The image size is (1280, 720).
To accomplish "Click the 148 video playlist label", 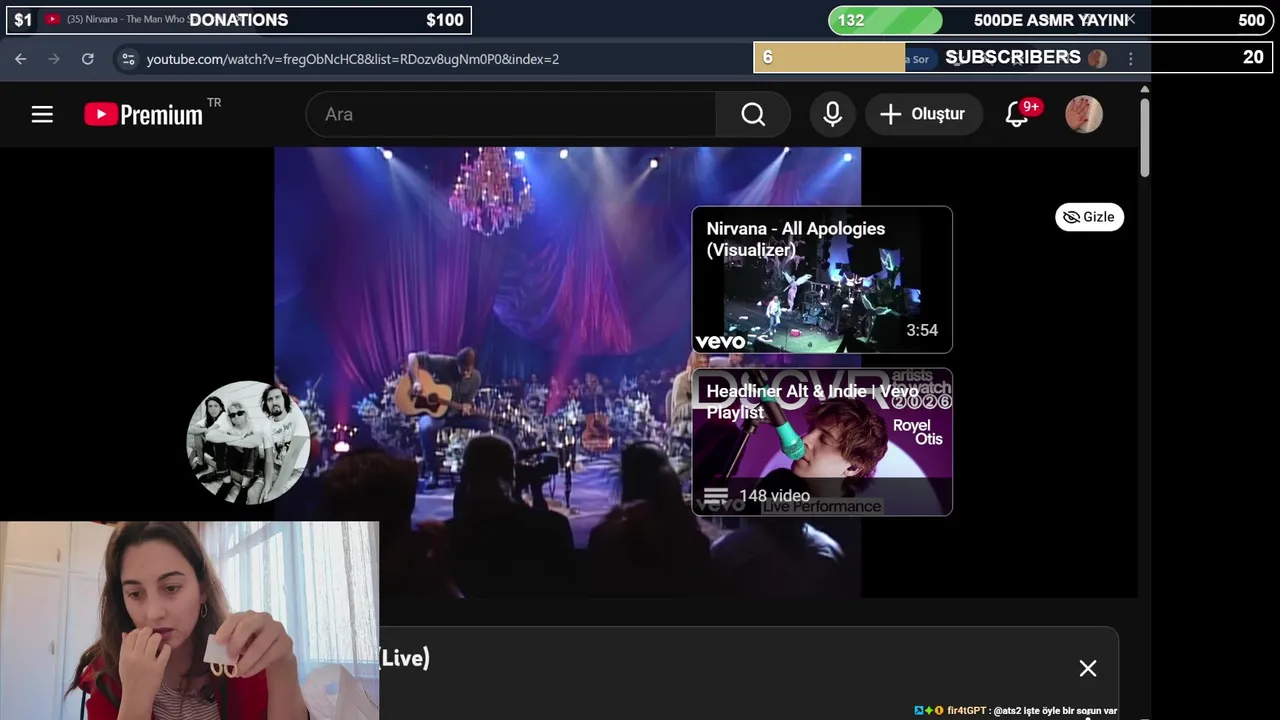I will click(x=774, y=496).
